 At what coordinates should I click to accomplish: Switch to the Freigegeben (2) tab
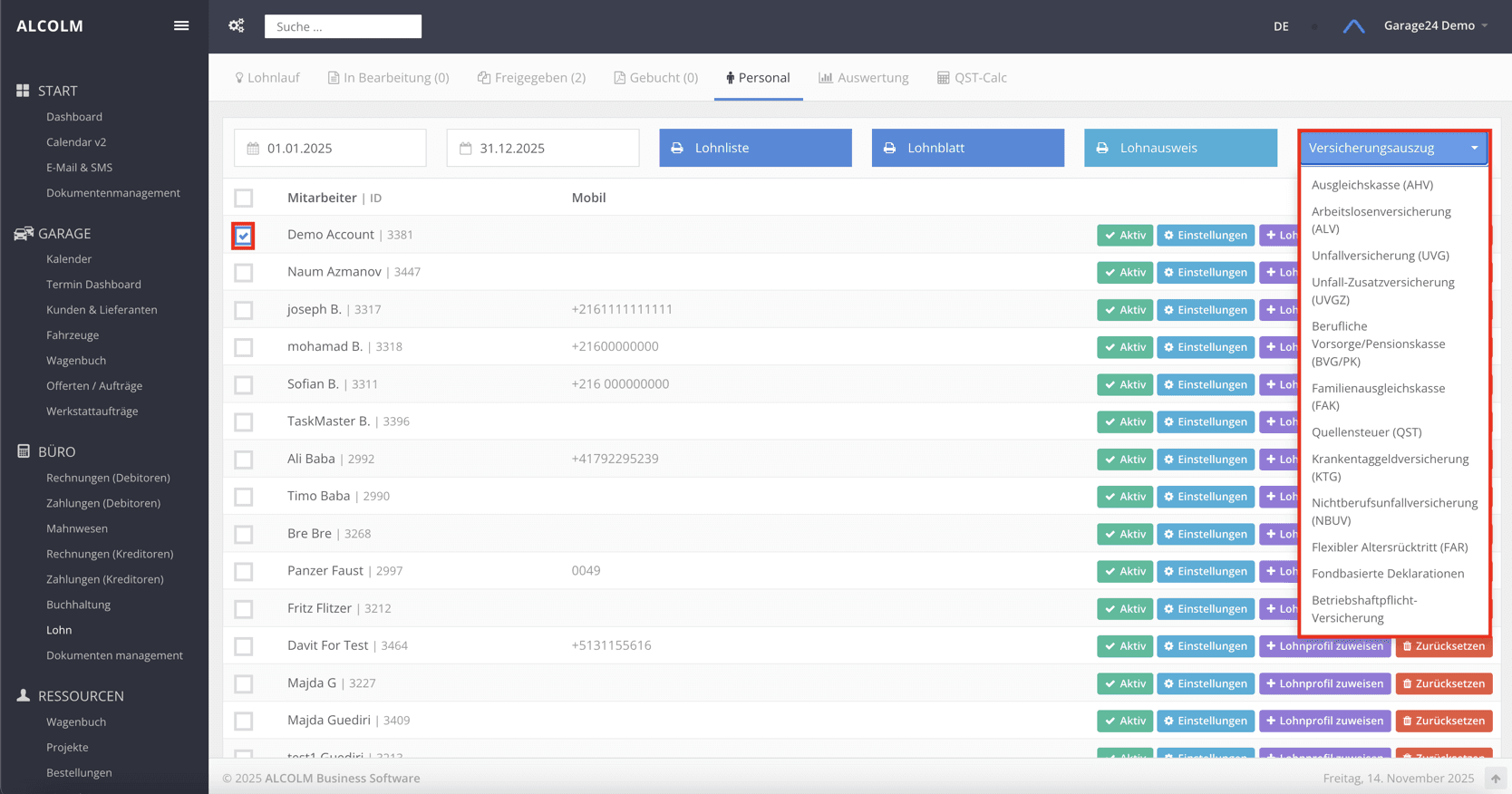pyautogui.click(x=532, y=78)
